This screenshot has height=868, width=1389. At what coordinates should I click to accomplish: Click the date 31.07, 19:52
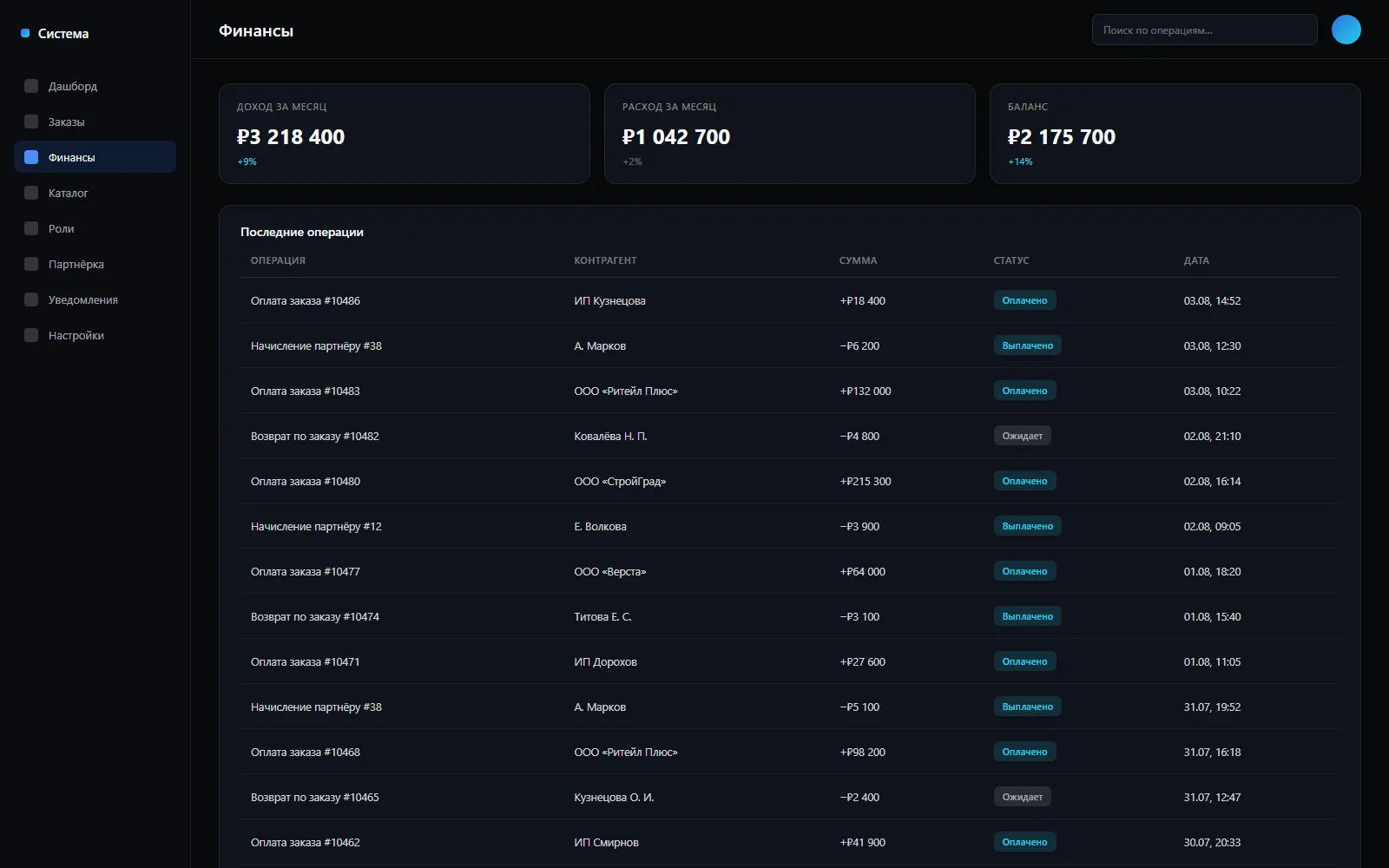pos(1212,707)
